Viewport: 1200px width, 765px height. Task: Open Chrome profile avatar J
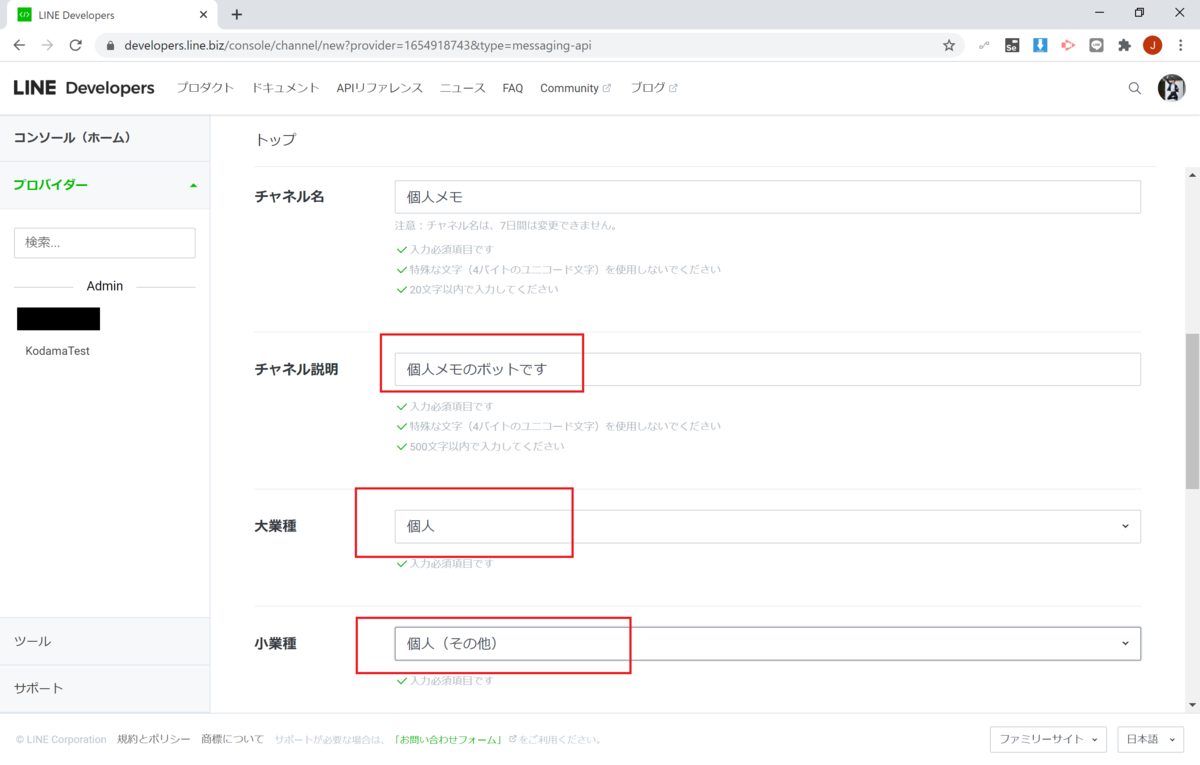click(1152, 45)
